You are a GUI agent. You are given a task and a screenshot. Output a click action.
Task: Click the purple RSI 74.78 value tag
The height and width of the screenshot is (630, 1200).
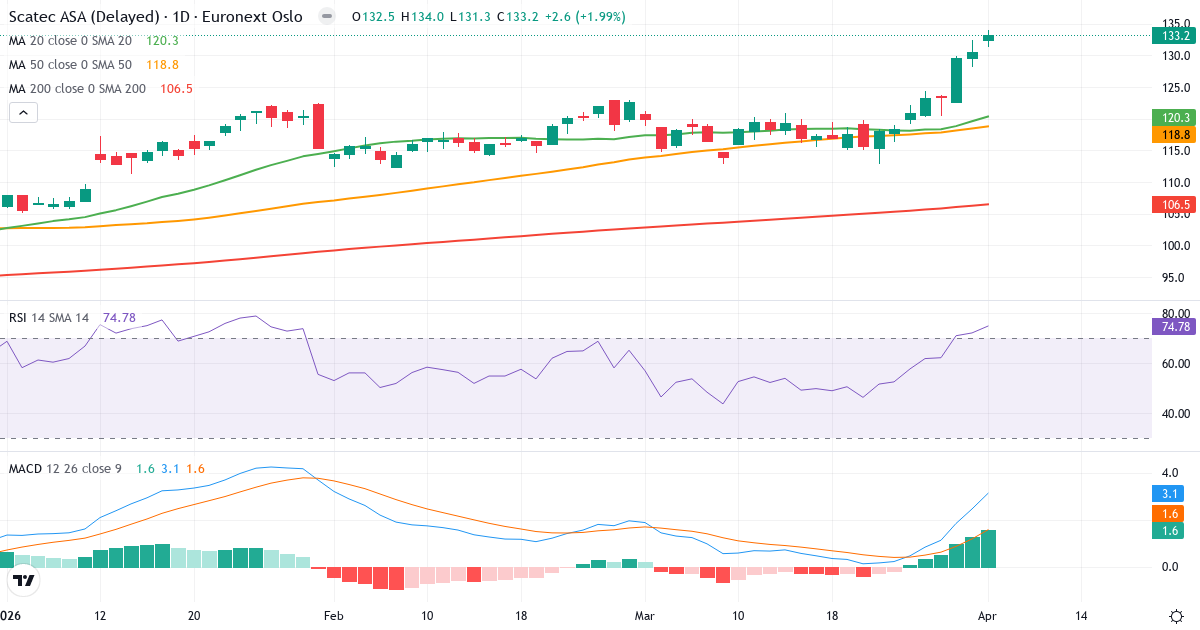pyautogui.click(x=1175, y=327)
